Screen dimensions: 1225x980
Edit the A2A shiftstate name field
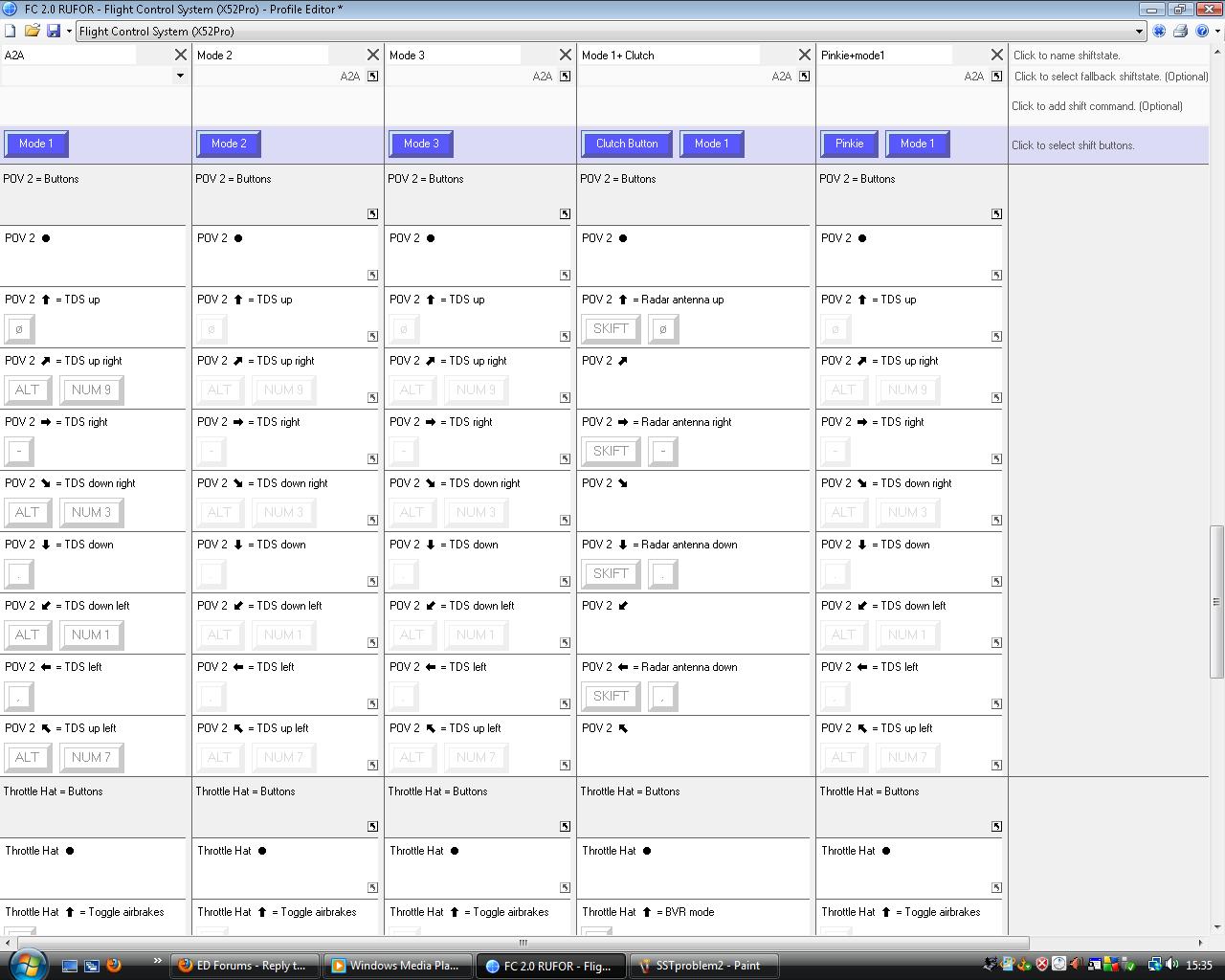tap(69, 55)
